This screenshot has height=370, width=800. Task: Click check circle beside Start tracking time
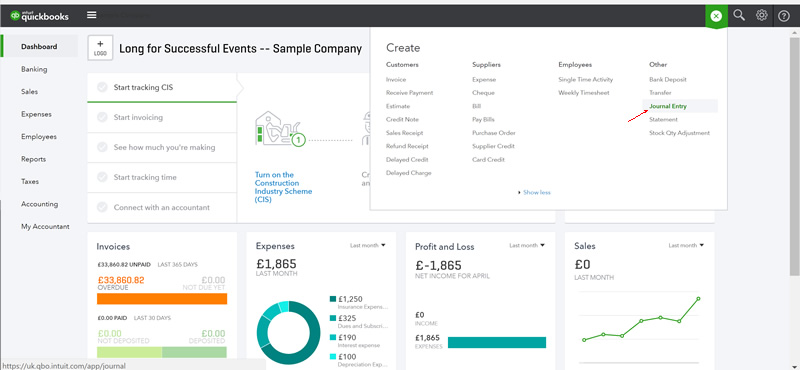tap(102, 177)
